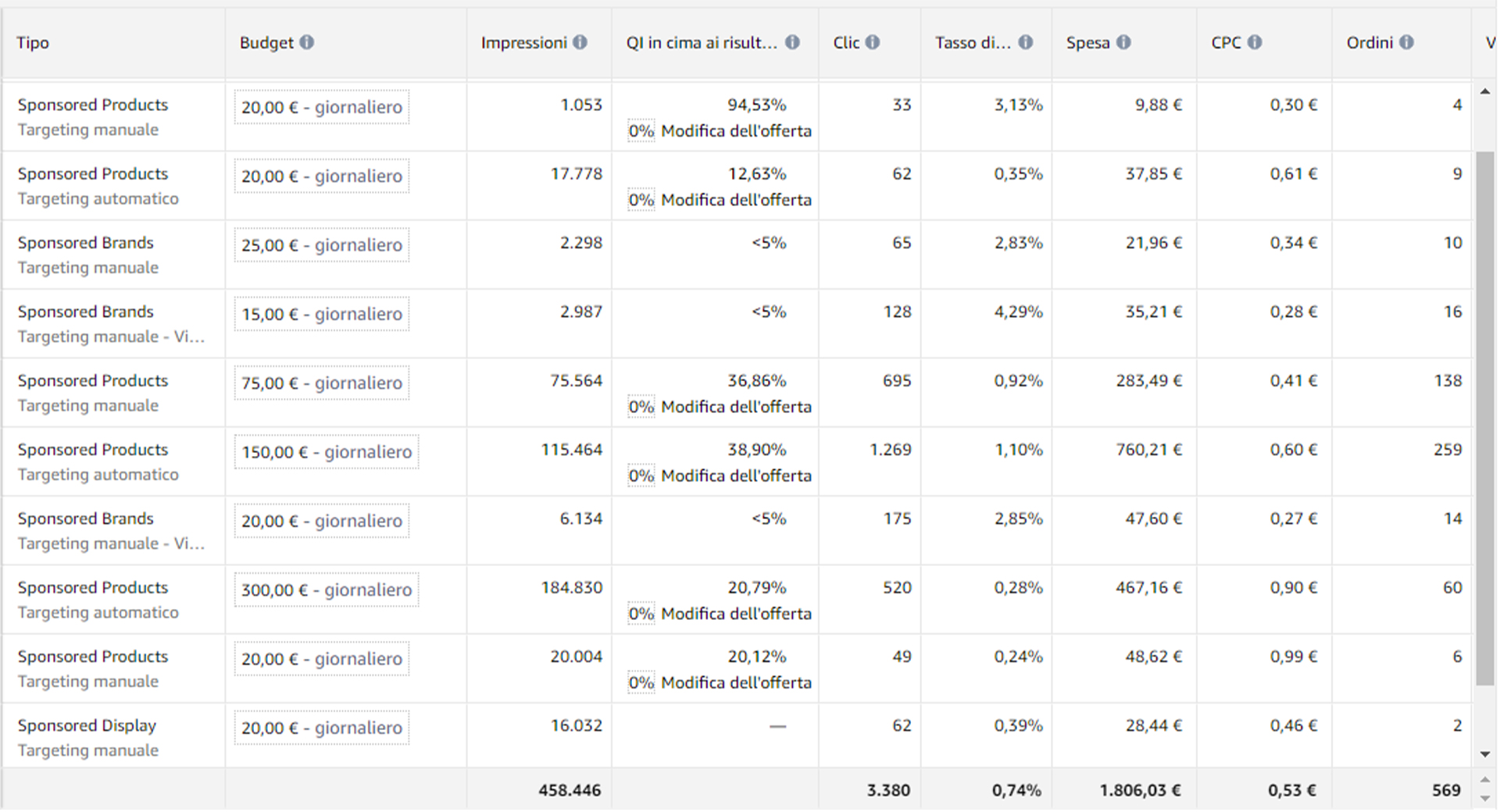Click the Ordini column info icon
Viewport: 1500px width, 812px height.
1406,42
